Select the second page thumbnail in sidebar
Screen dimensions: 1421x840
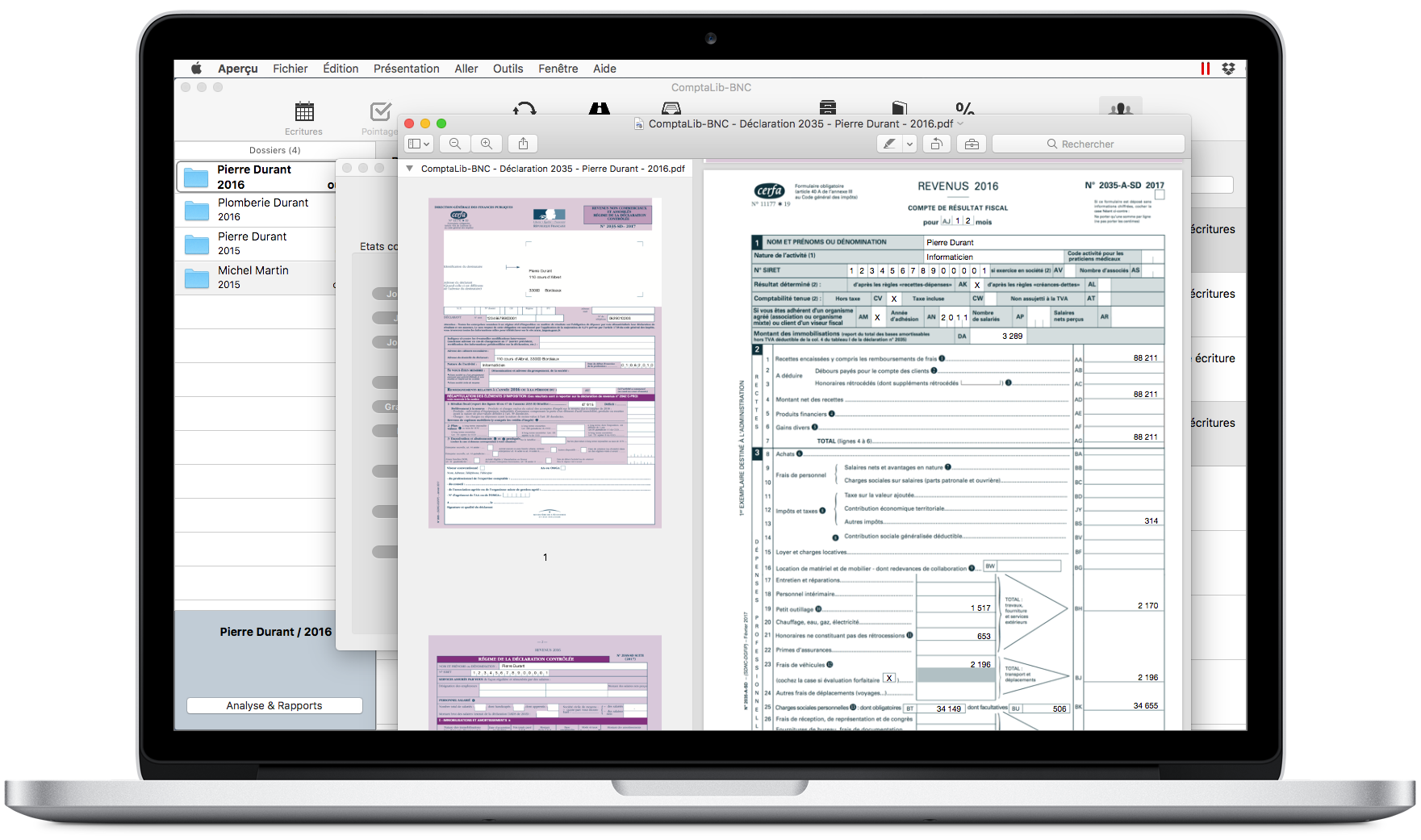coord(545,683)
